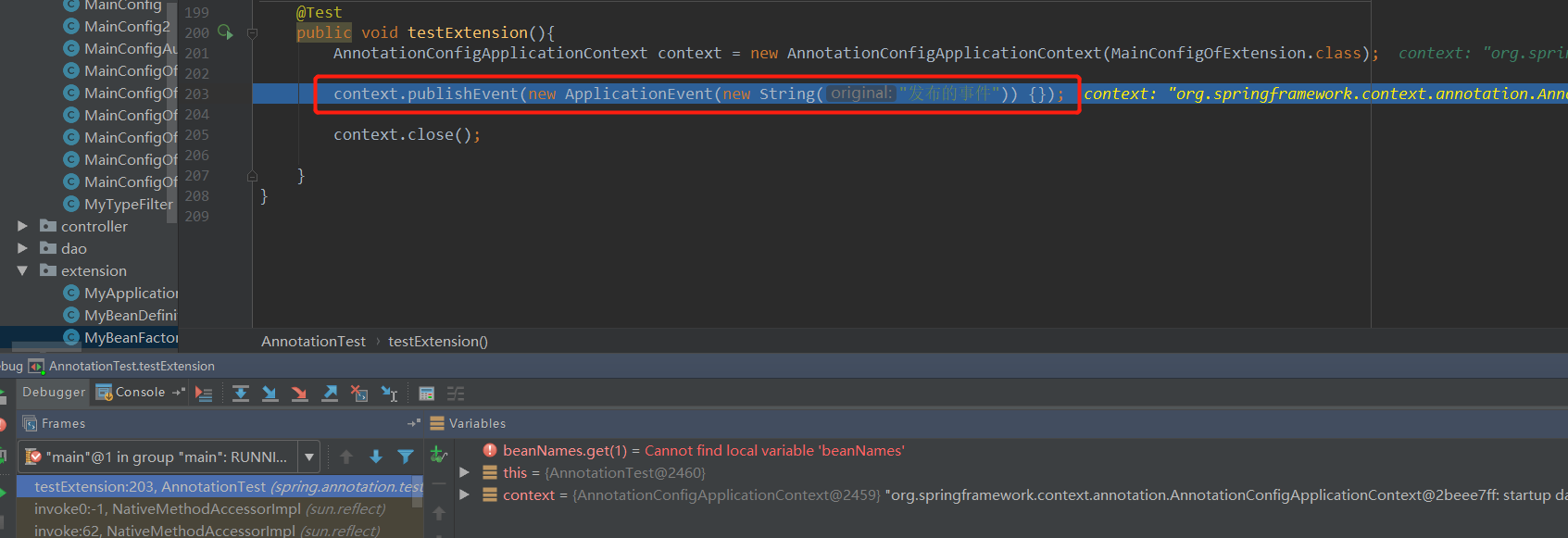Collapse the extension package arrow
The image size is (1568, 538).
(22, 270)
